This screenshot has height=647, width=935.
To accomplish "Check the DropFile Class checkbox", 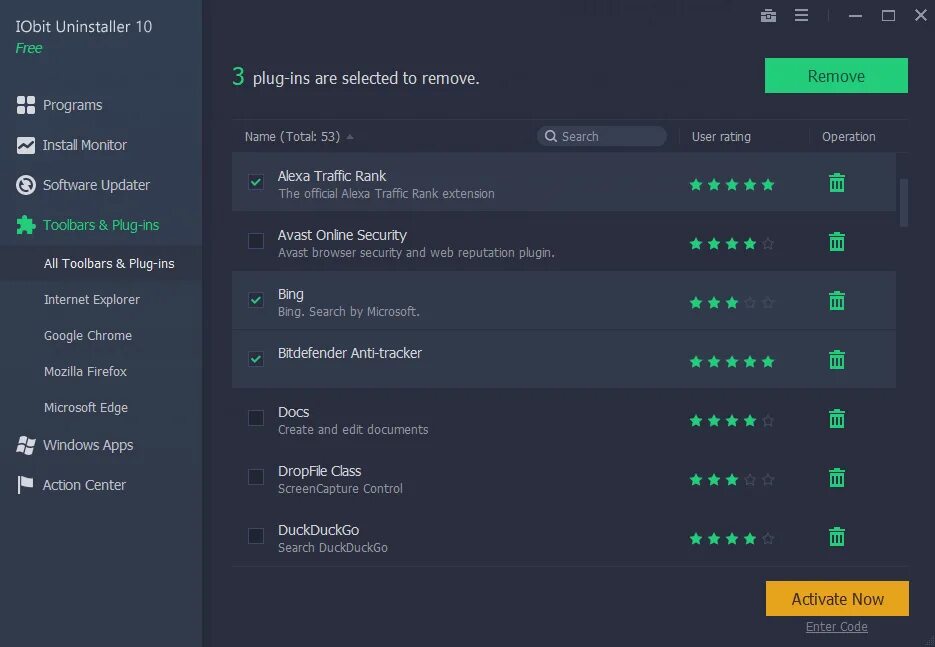I will pos(256,477).
